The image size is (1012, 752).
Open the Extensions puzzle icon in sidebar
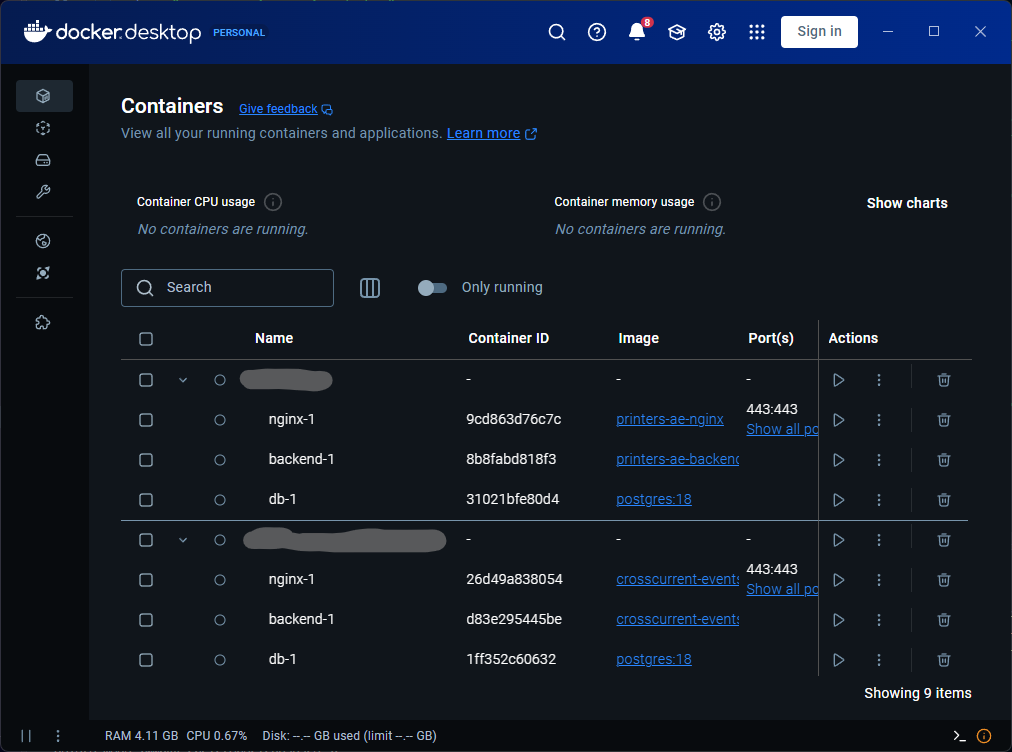[x=43, y=322]
